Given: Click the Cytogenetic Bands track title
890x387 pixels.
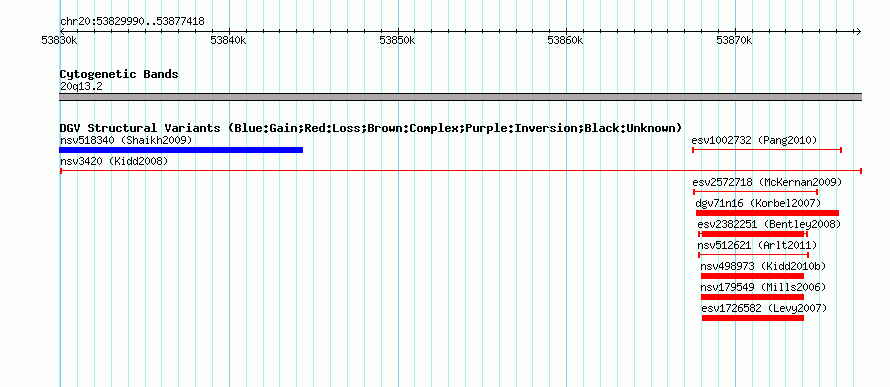Looking at the screenshot, I should coord(119,74).
